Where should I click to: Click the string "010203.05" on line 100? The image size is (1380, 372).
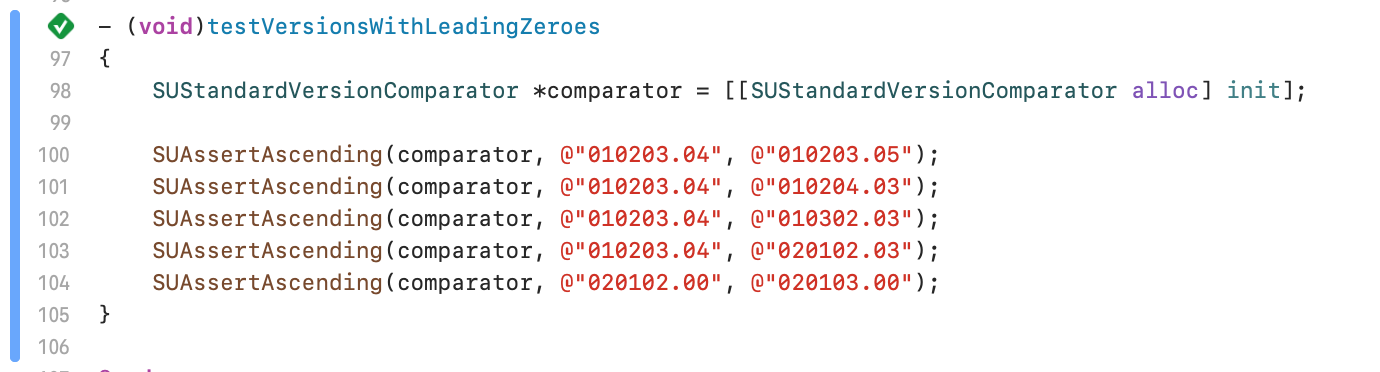tap(832, 155)
